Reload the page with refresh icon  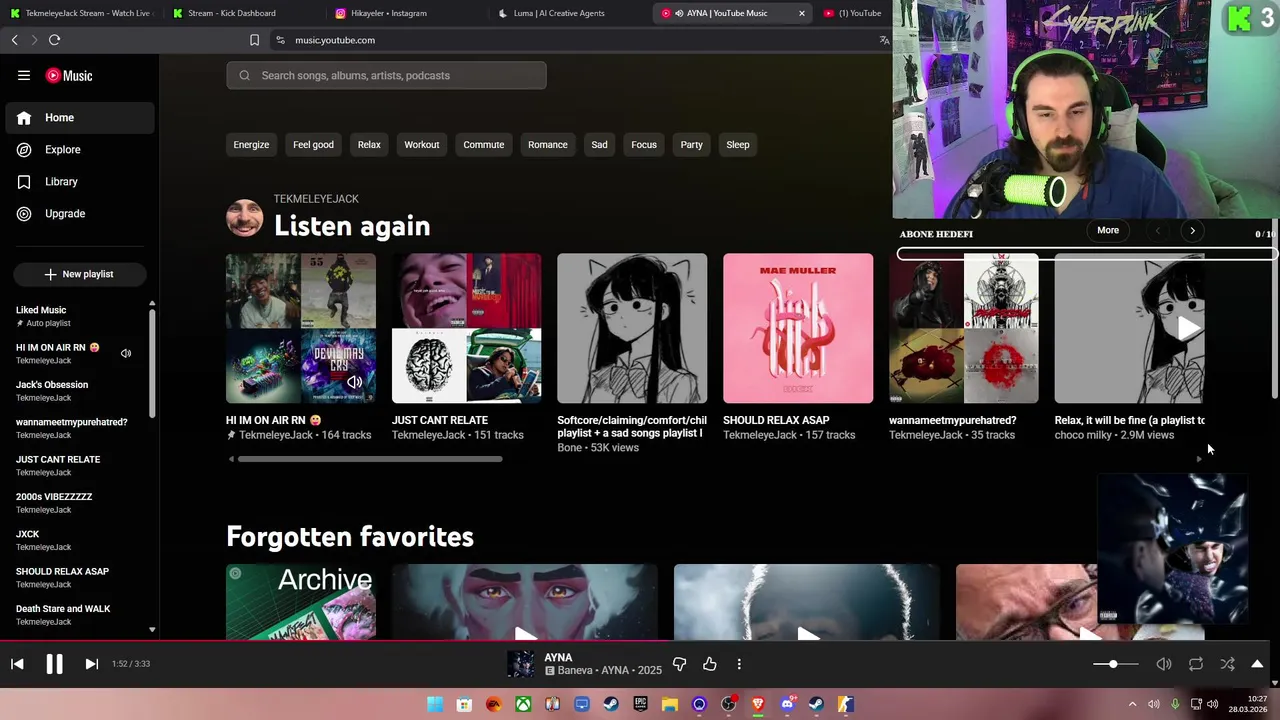[x=54, y=40]
